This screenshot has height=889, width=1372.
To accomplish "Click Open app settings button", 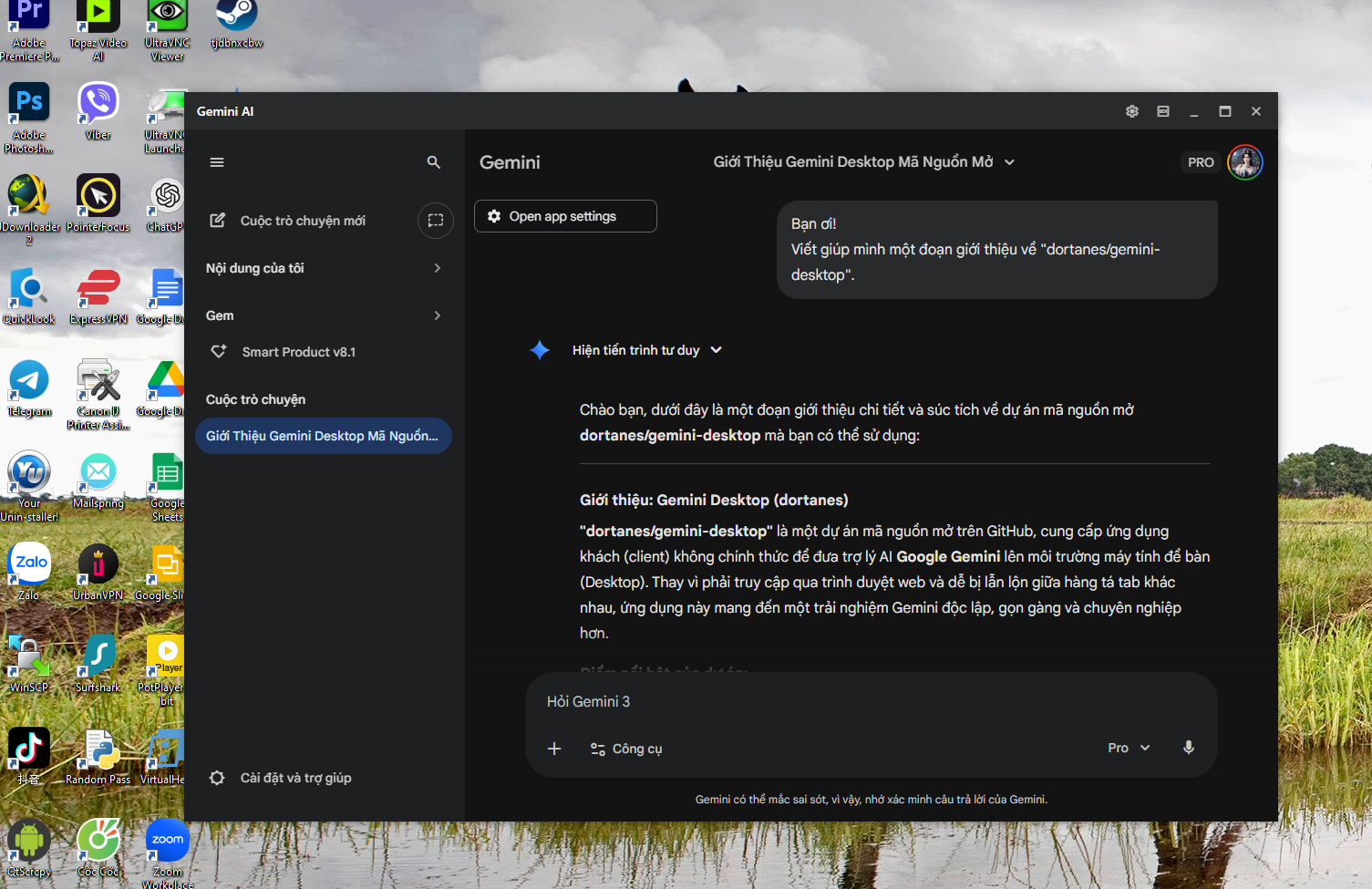I will pos(565,216).
